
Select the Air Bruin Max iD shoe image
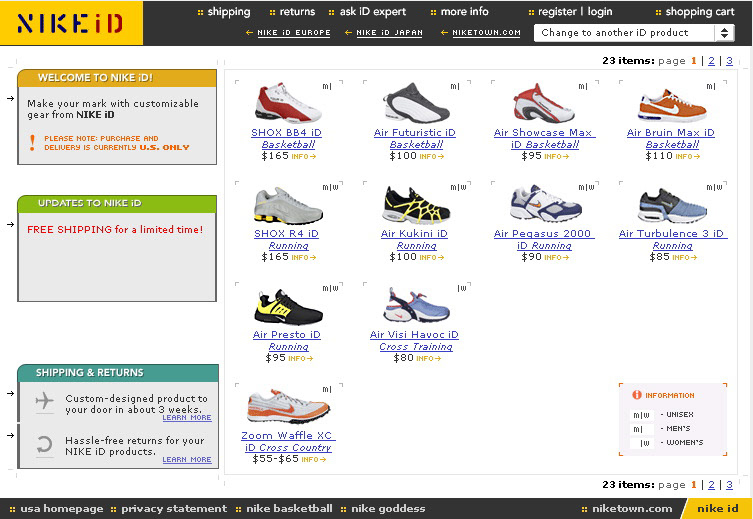tap(672, 105)
